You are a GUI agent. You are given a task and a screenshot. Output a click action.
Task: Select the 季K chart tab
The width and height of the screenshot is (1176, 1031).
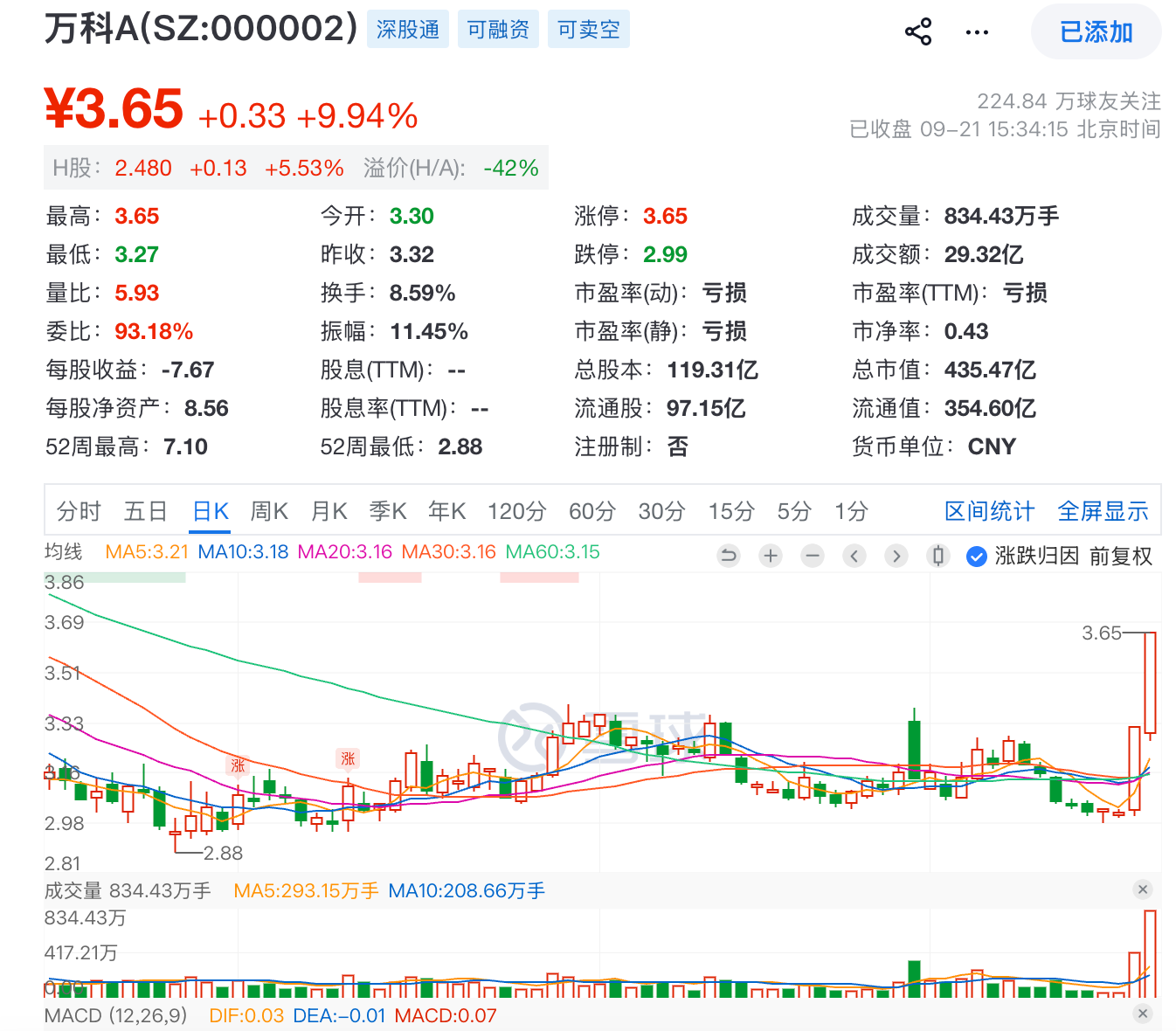[388, 511]
